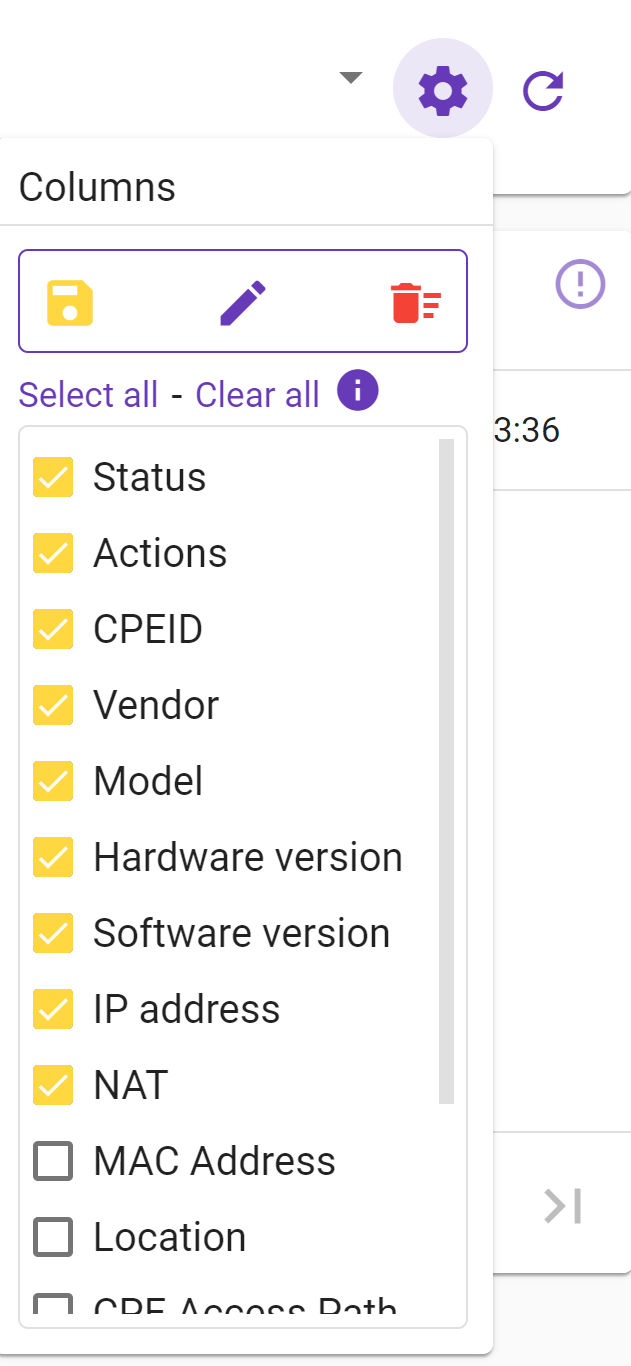Open the settings gear icon
The image size is (631, 1366).
point(443,88)
